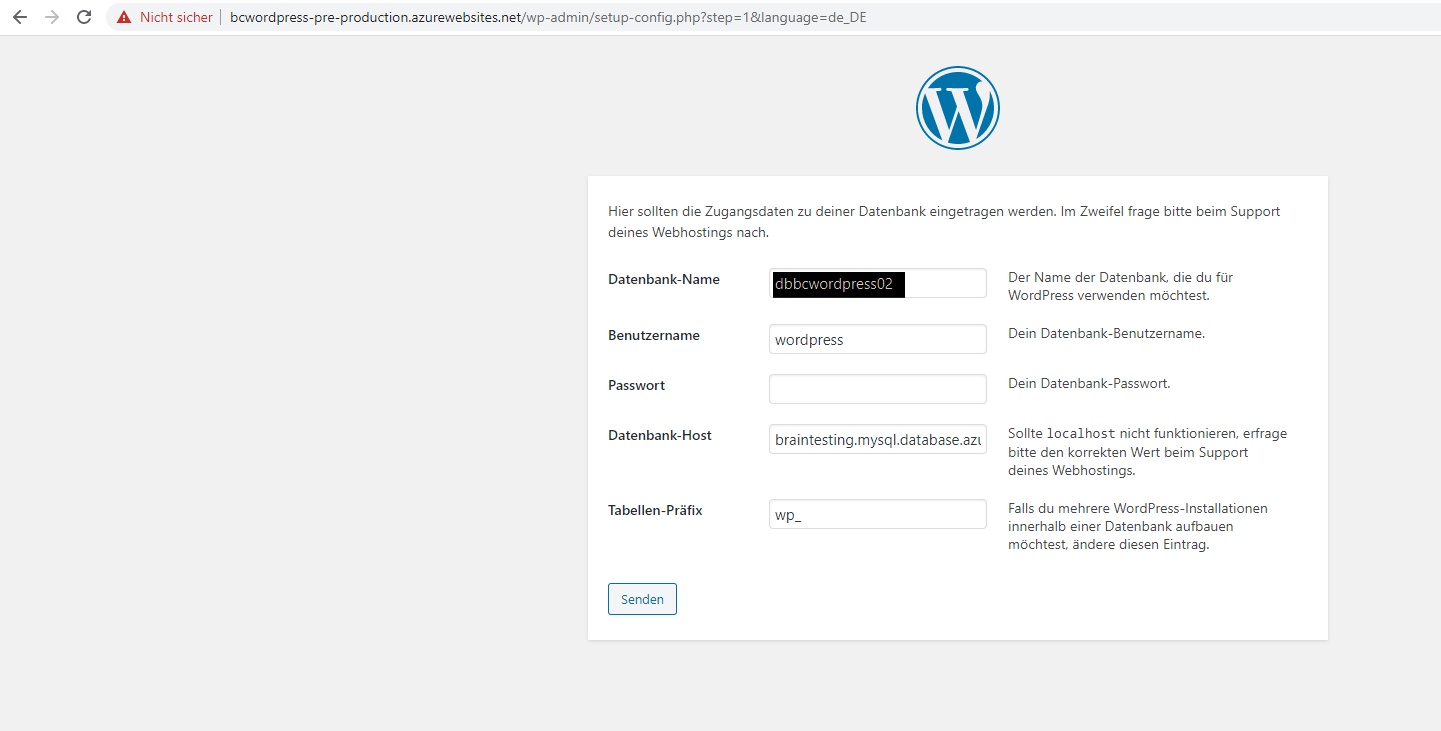Click the Tabellen-Präfix label text

pyautogui.click(x=655, y=510)
